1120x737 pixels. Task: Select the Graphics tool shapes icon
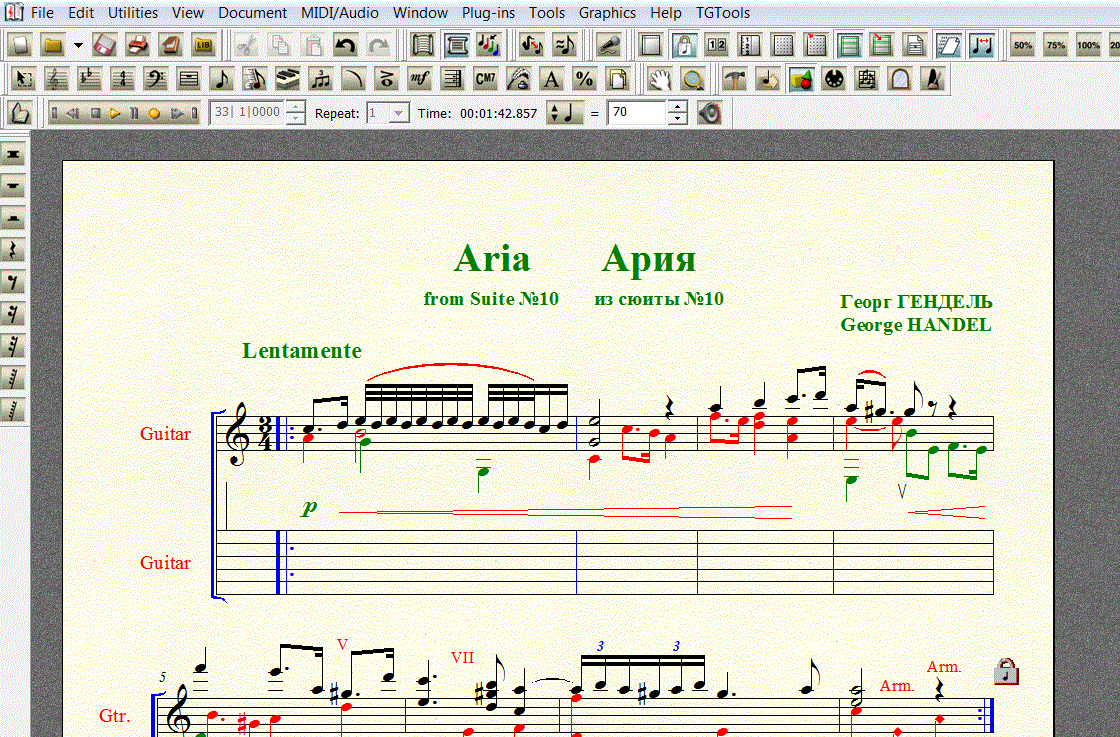[x=801, y=79]
